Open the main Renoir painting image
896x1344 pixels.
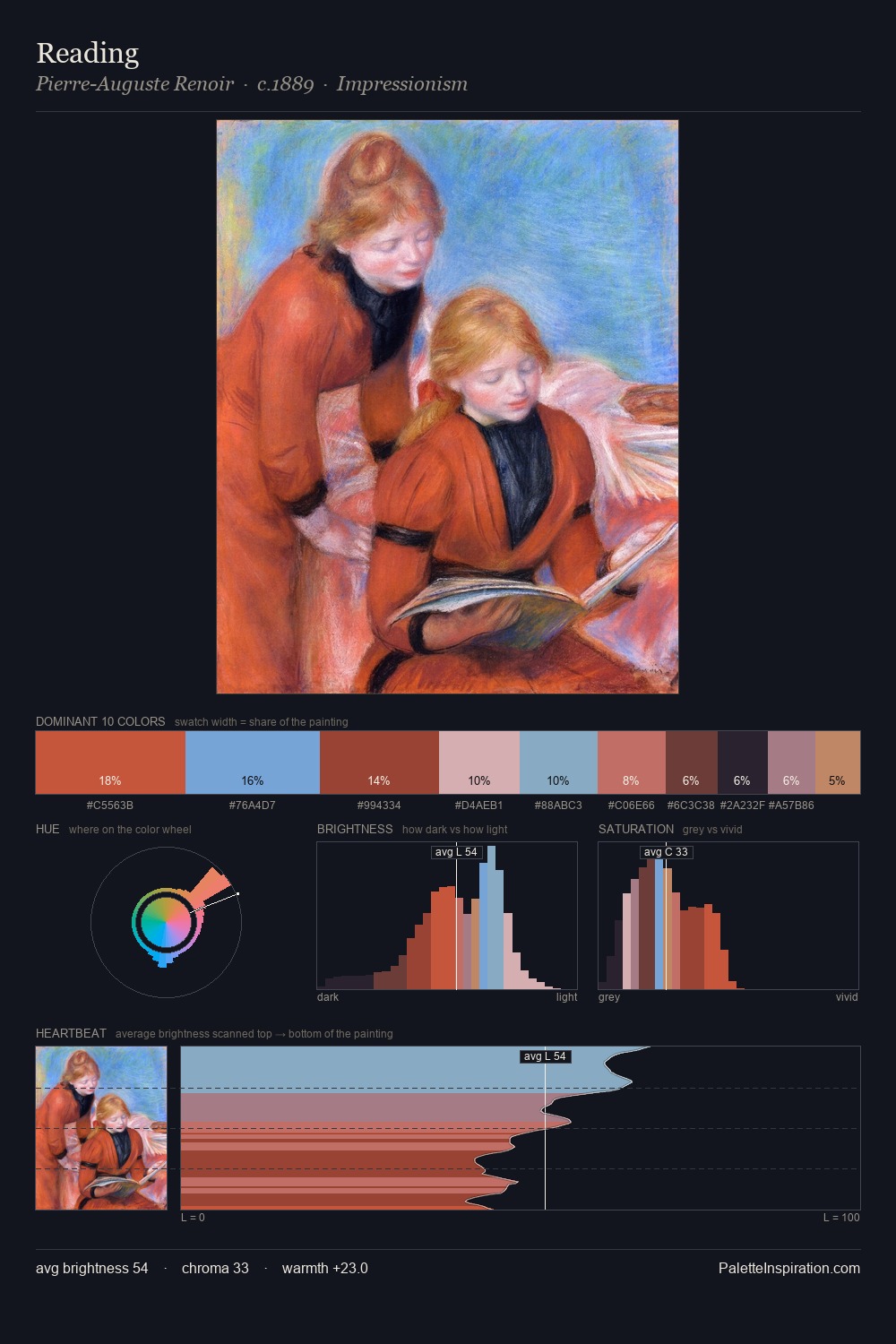[447, 407]
